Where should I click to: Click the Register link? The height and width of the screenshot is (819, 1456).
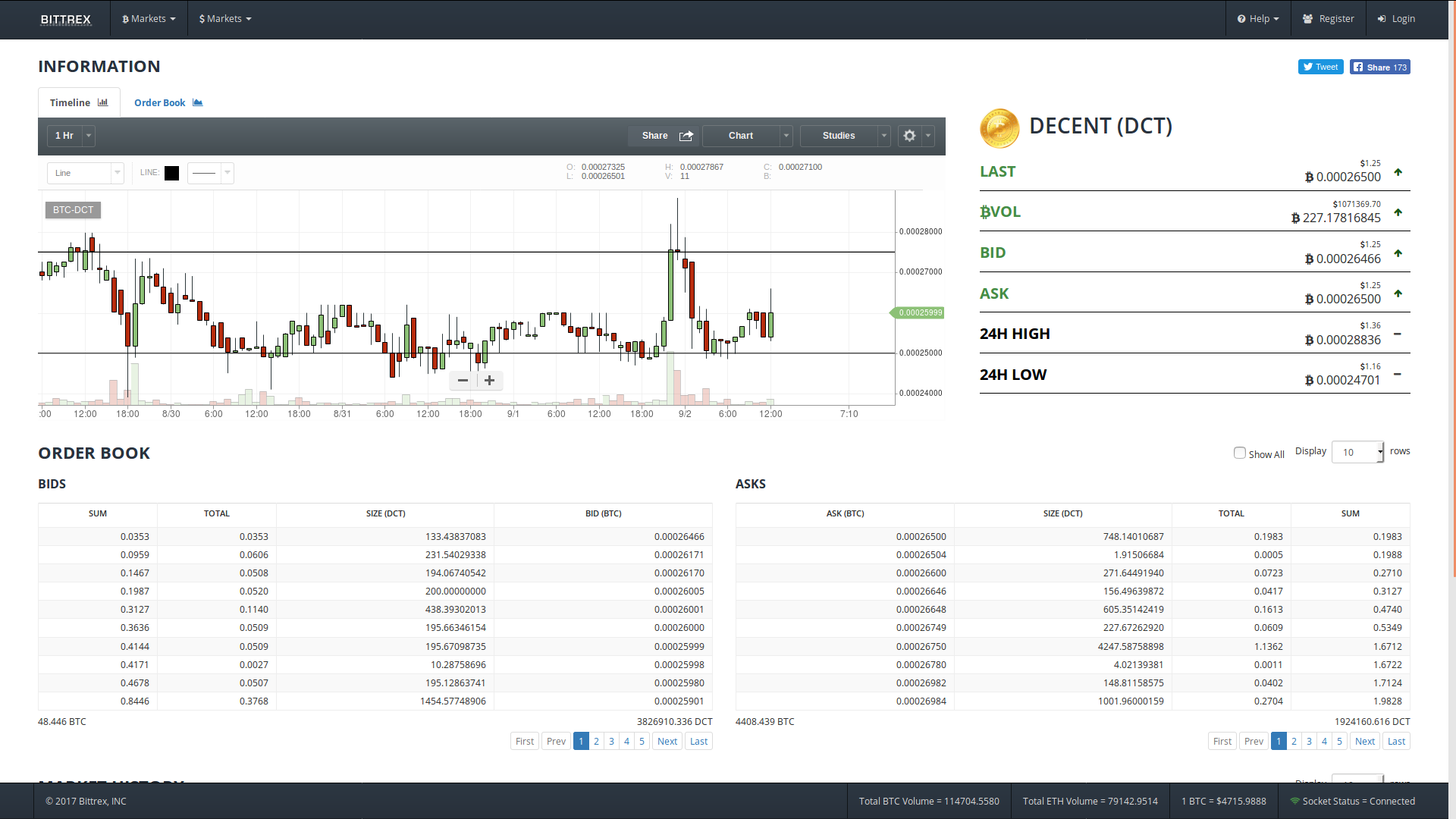point(1328,19)
